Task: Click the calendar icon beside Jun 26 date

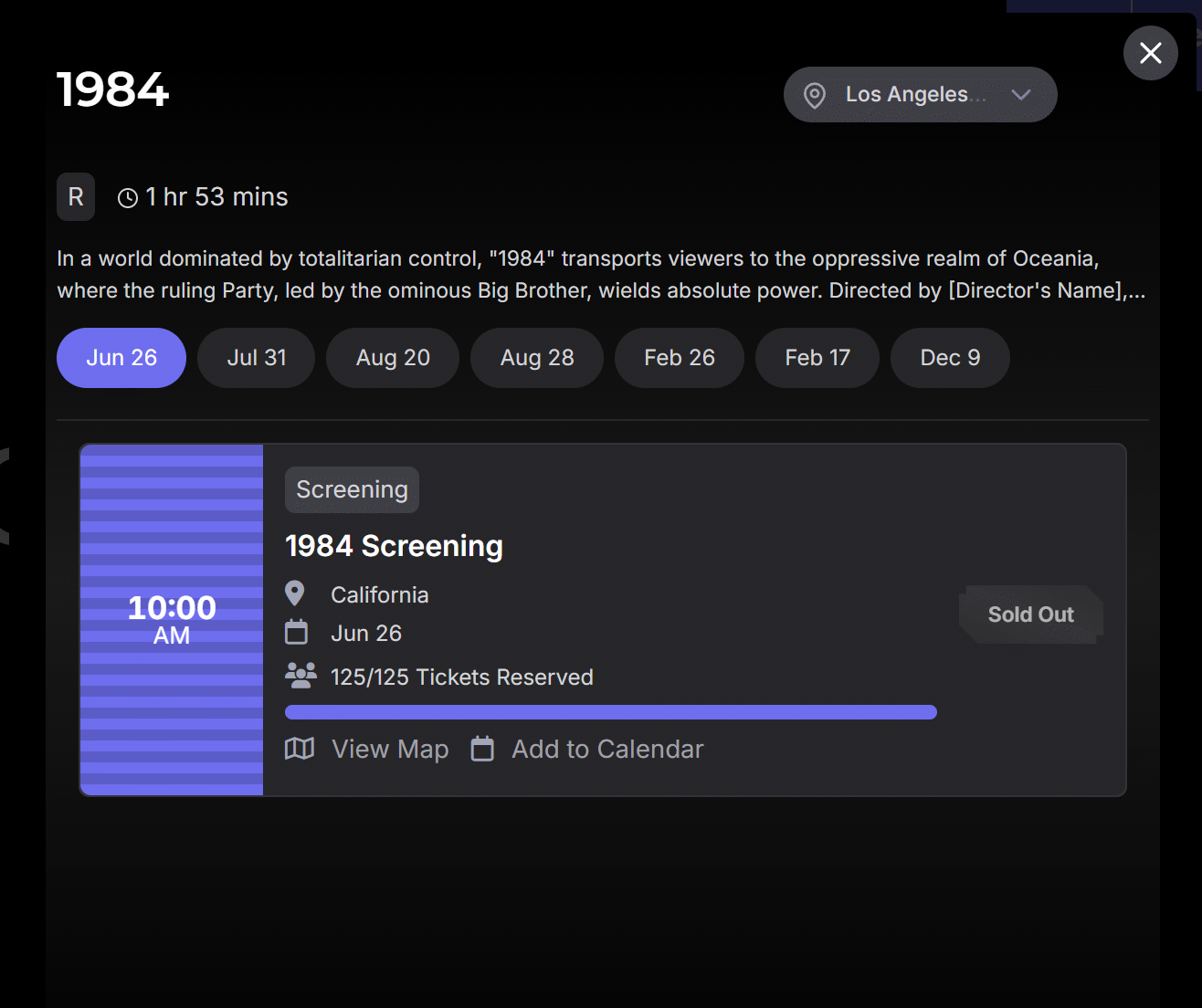Action: (x=296, y=632)
